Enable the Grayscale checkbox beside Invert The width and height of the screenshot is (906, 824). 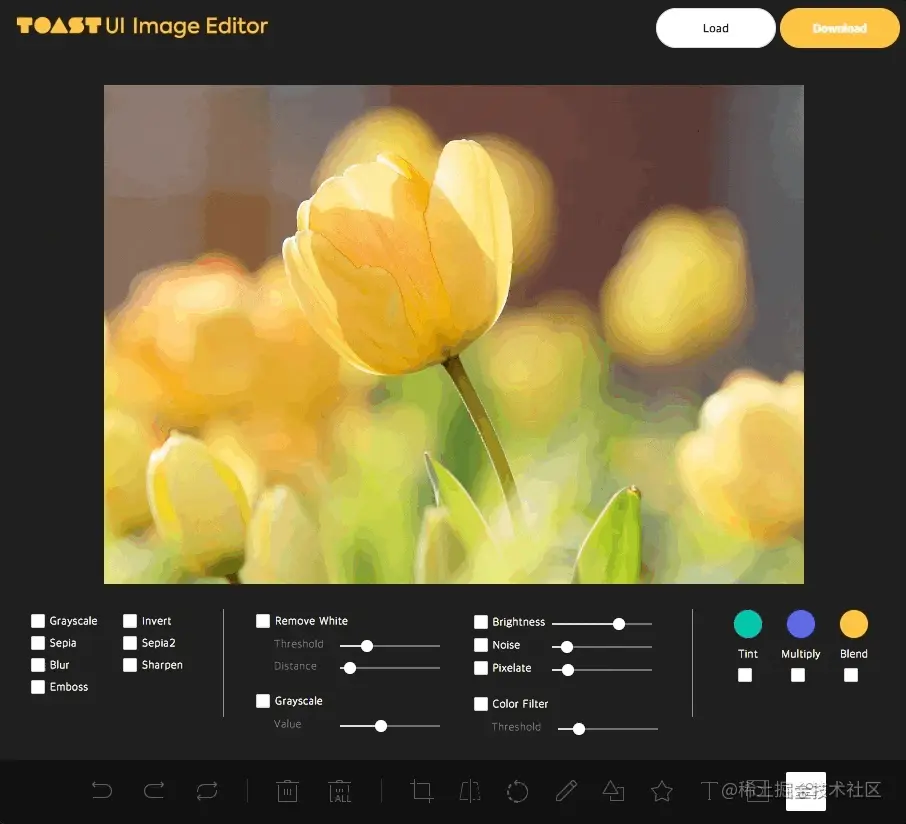(x=38, y=621)
